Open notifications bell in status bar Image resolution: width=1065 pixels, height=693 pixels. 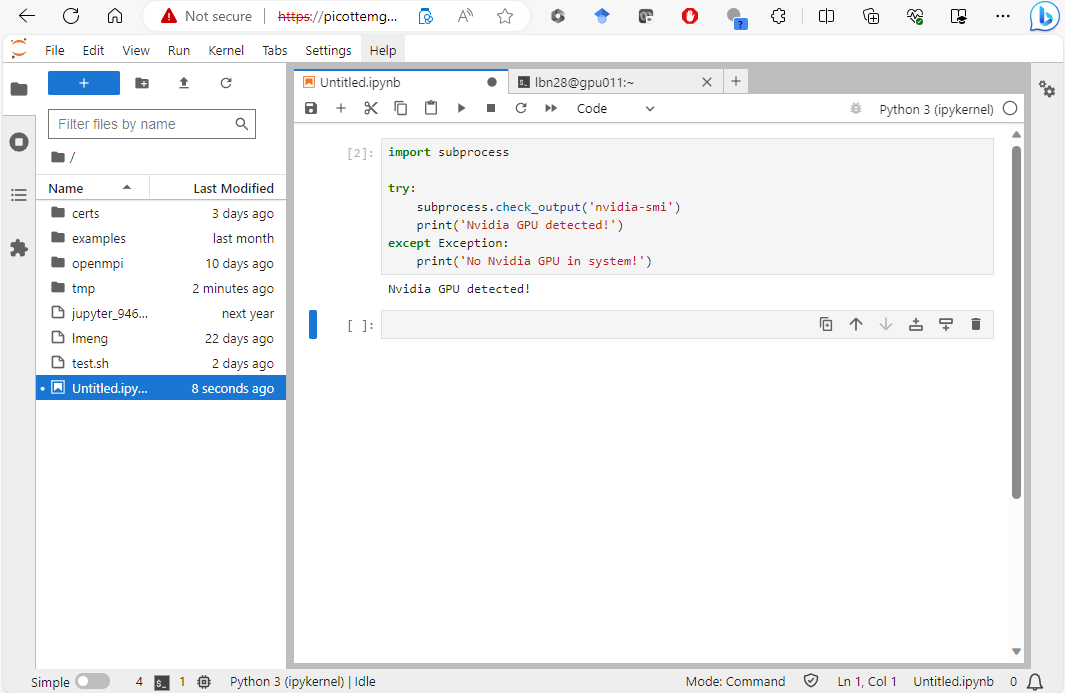[1034, 681]
